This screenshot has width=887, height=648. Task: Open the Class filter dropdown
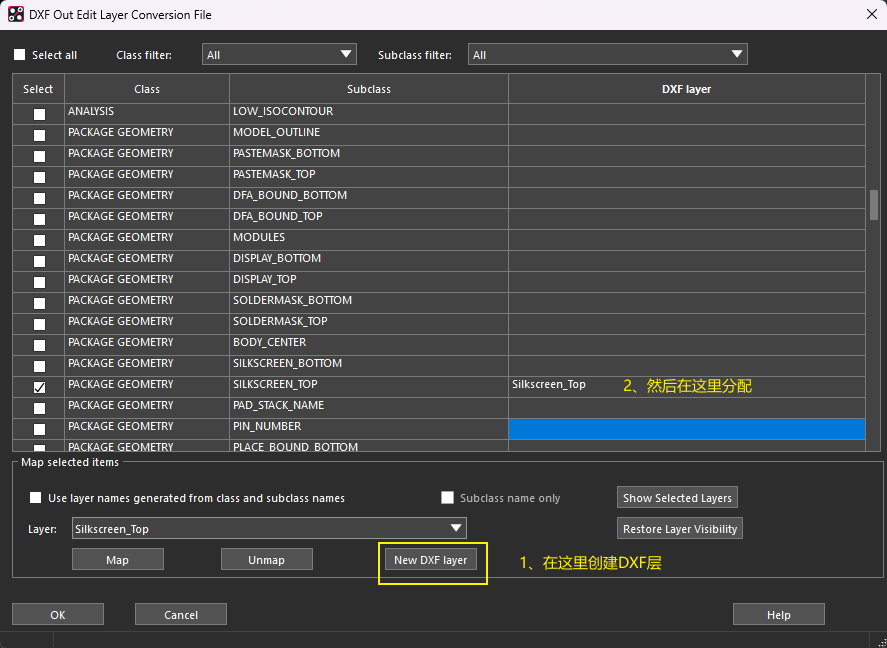(279, 55)
